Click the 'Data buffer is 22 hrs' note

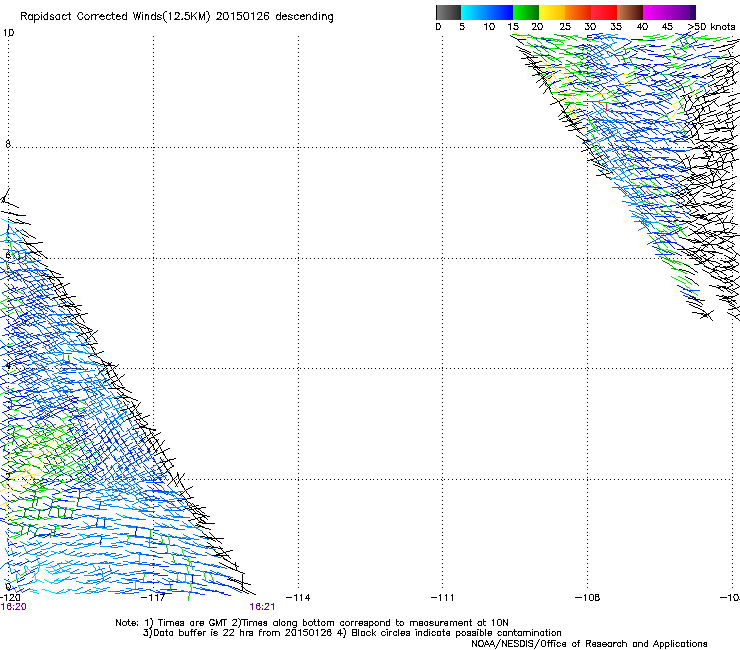(352, 633)
